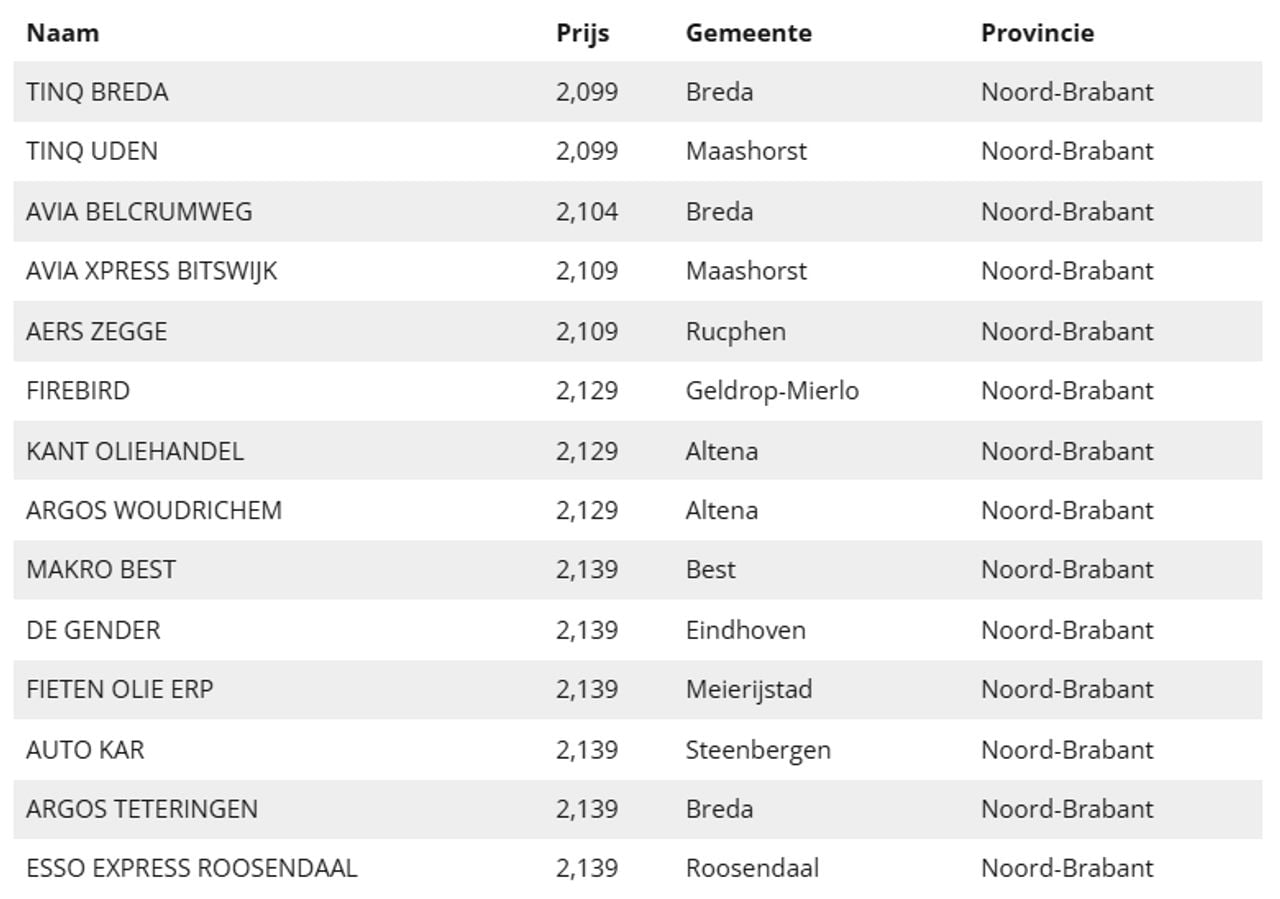The image size is (1280, 899).
Task: Select MAKRO BEST station name
Action: pyautogui.click(x=101, y=570)
